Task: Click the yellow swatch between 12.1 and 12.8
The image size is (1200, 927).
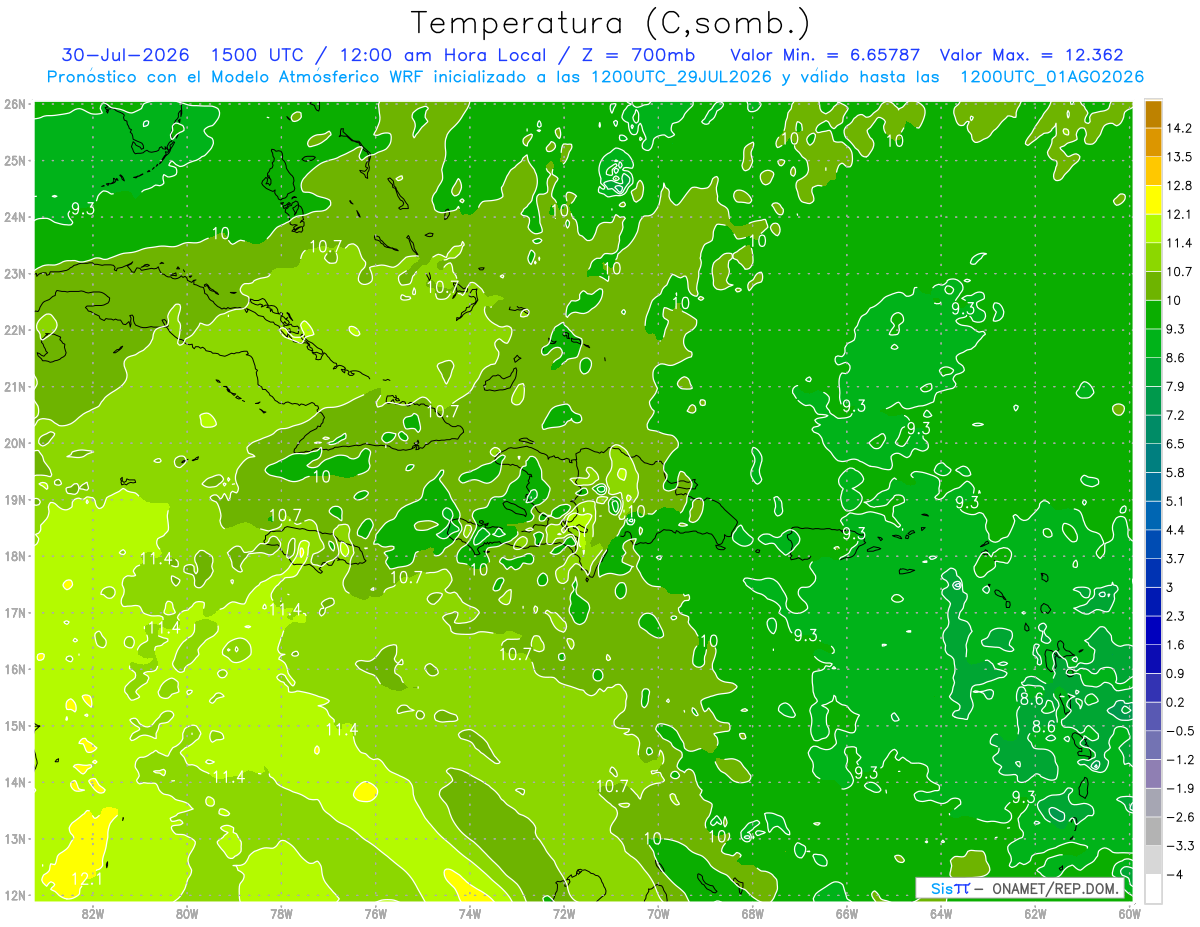Action: point(1153,199)
